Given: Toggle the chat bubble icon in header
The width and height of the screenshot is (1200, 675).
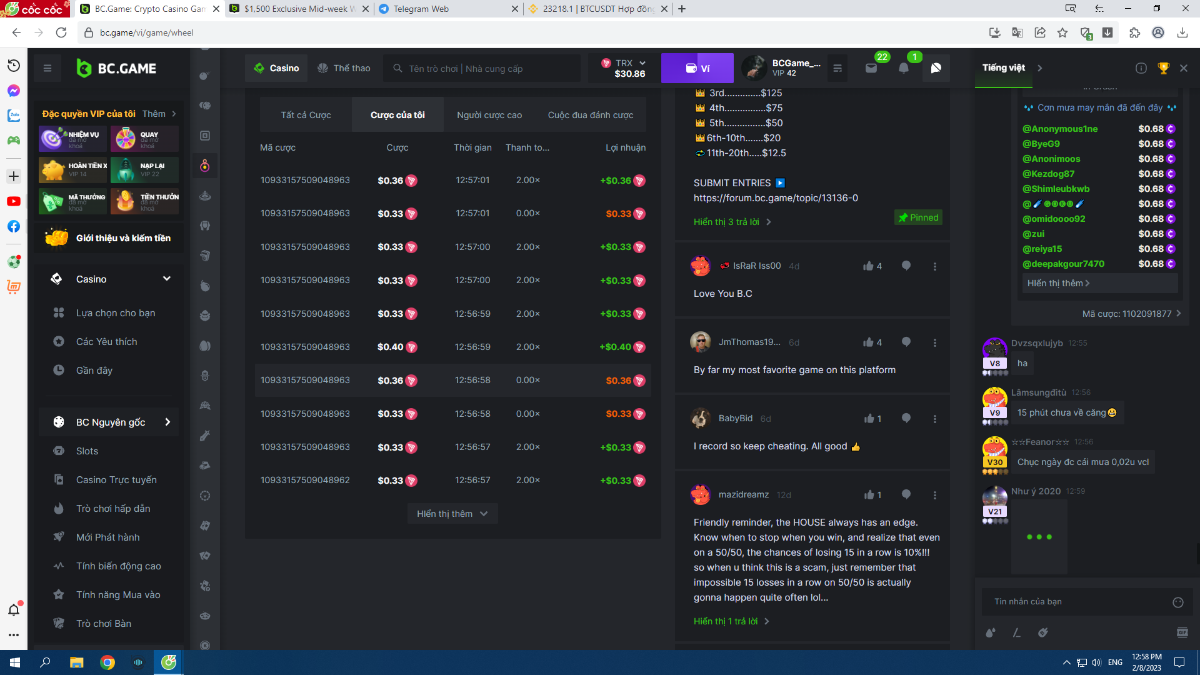Looking at the screenshot, I should 936,68.
